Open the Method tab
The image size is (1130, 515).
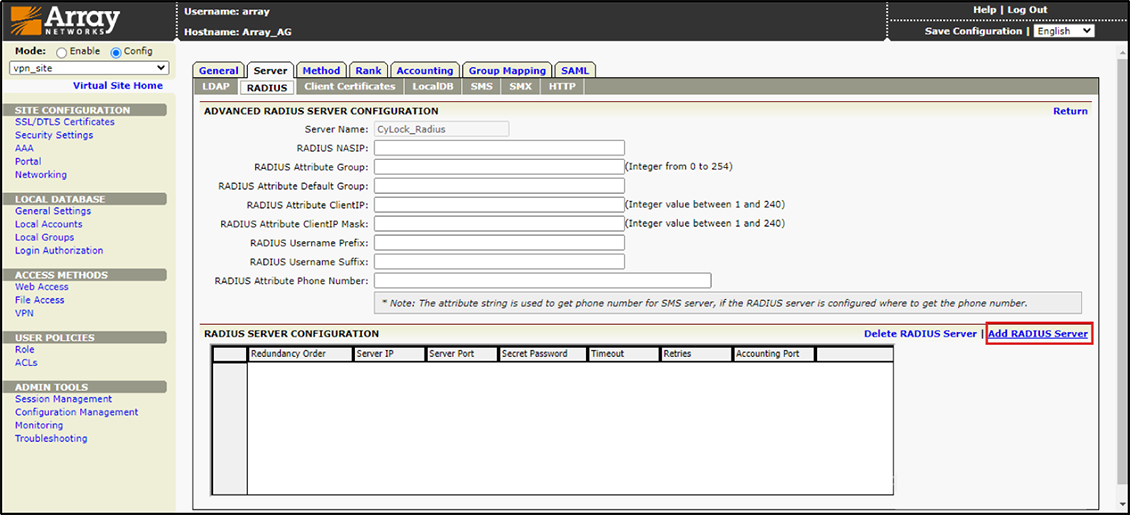pos(321,71)
